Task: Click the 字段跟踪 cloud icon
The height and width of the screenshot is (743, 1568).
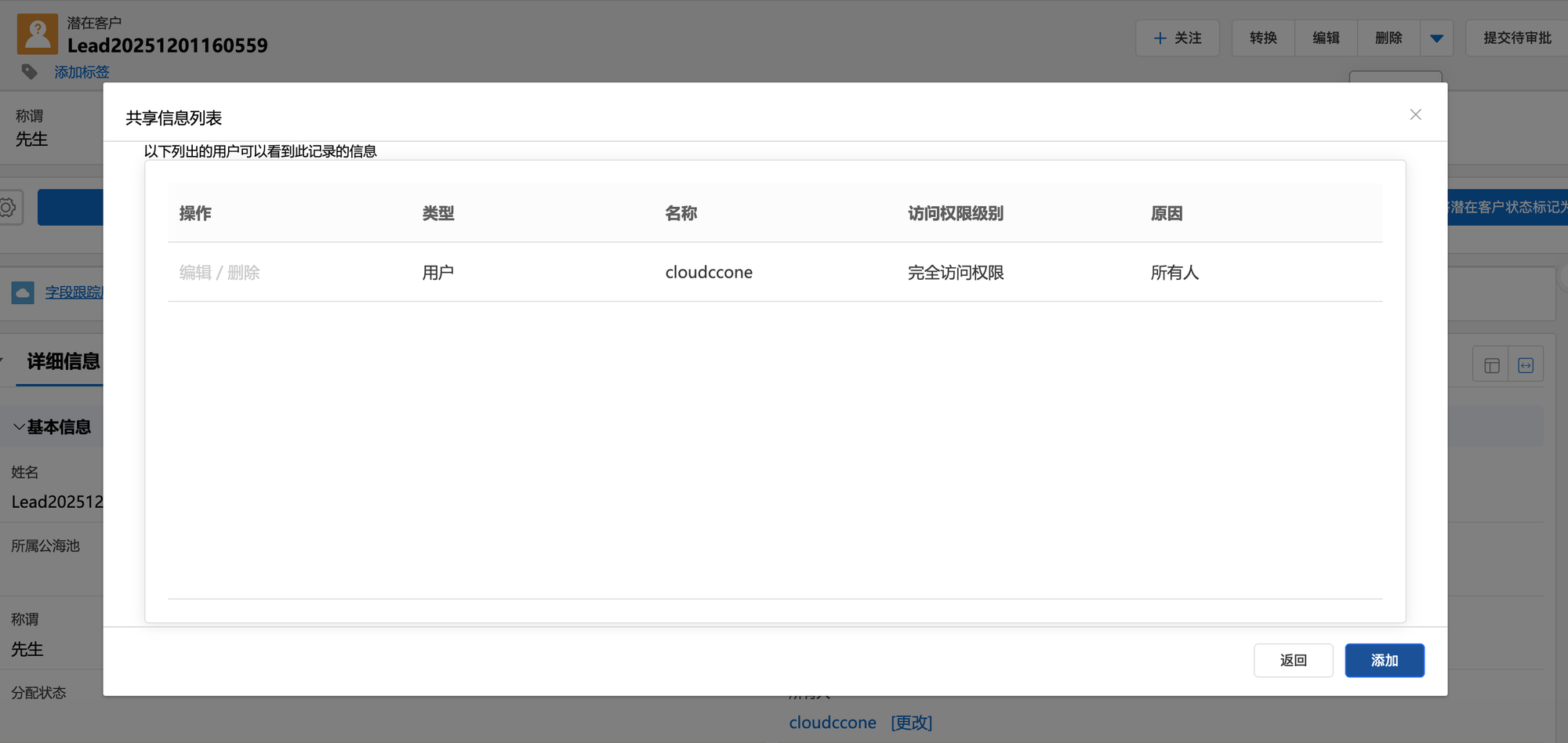Action: tap(23, 292)
